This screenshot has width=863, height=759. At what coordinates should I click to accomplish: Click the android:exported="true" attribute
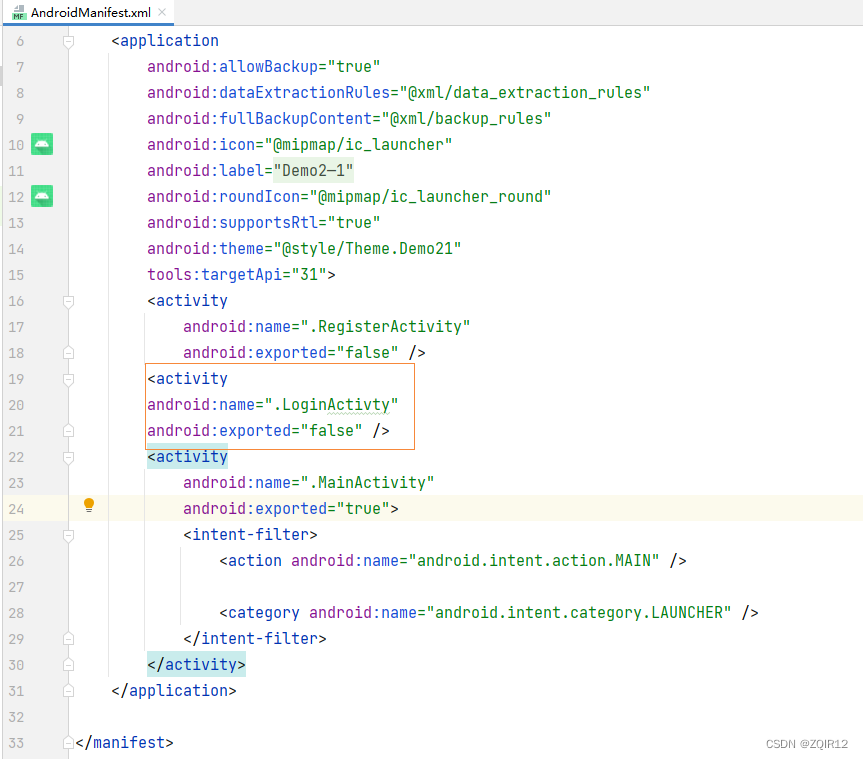tap(286, 509)
